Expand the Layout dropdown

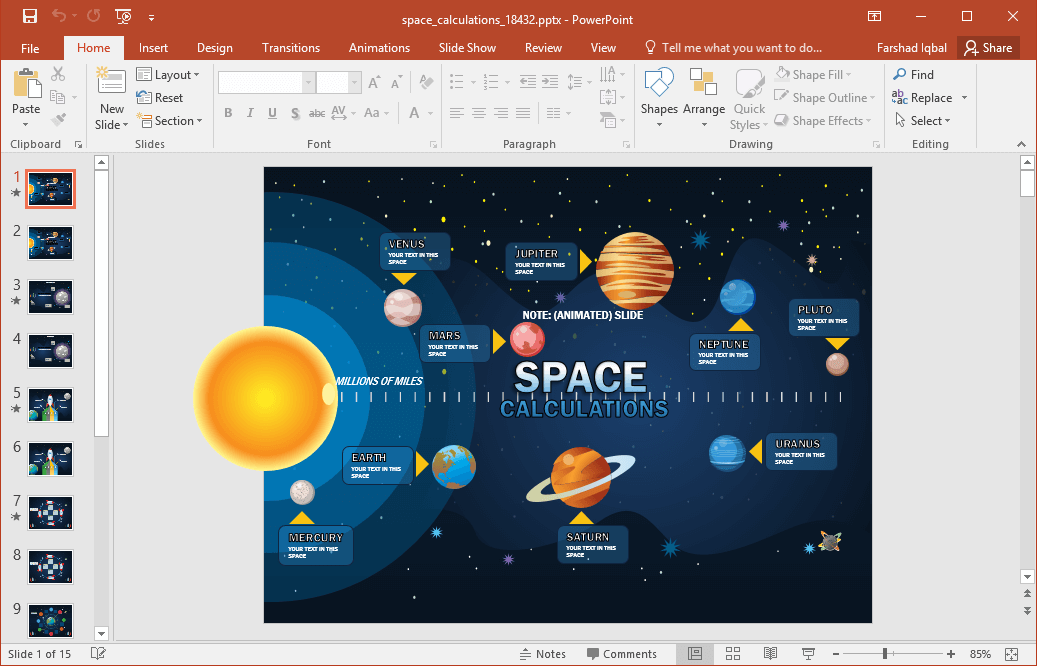click(x=168, y=75)
